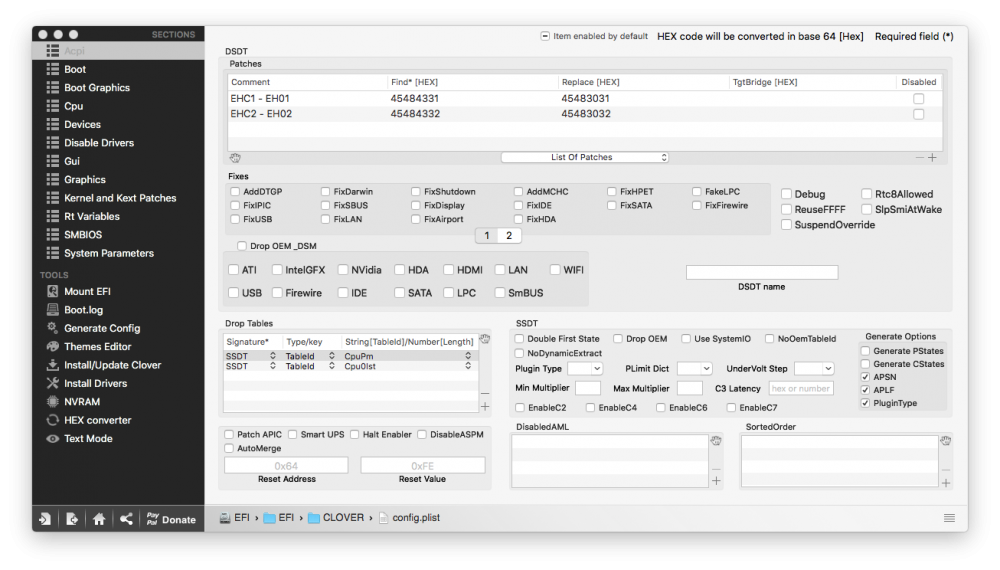The height and width of the screenshot is (570, 1000).
Task: Change Type/key stepper for CpuPm row
Action: point(332,356)
